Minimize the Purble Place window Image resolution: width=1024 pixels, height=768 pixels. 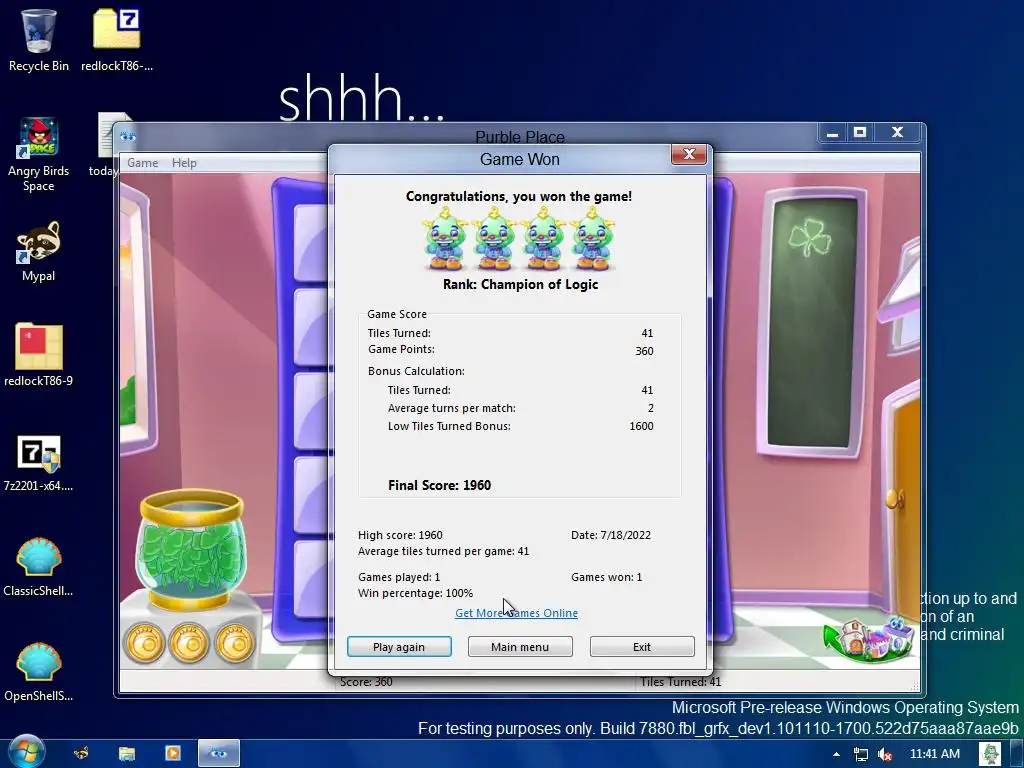coord(832,133)
